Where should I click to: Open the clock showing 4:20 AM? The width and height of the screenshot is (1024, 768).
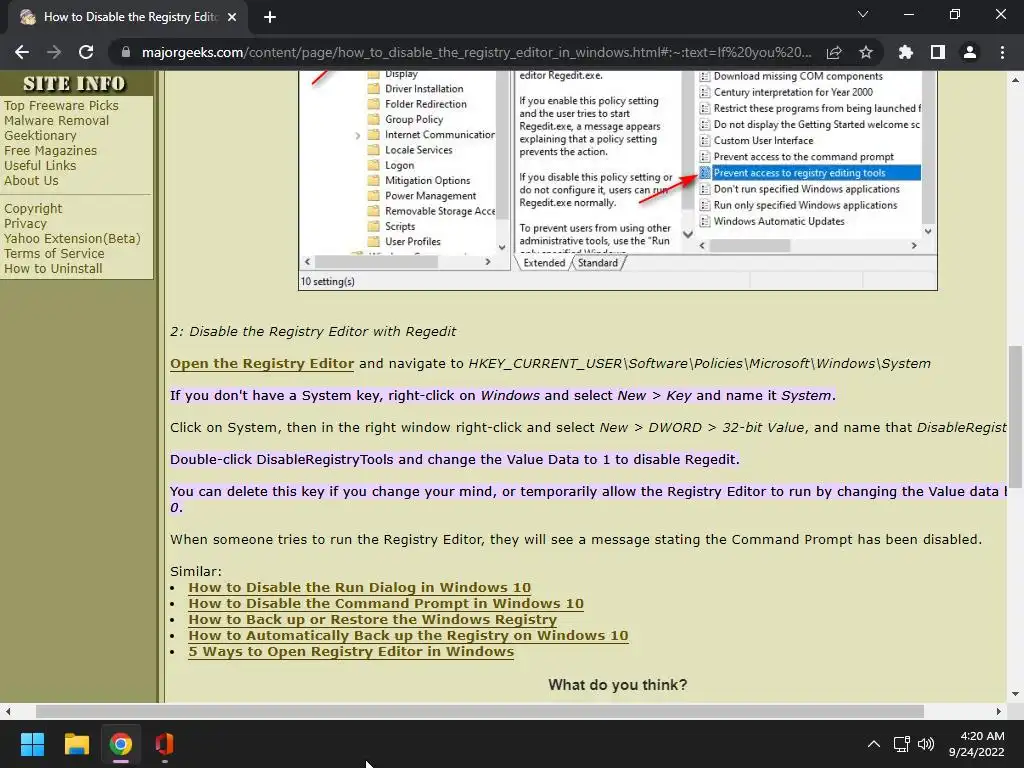tap(976, 744)
